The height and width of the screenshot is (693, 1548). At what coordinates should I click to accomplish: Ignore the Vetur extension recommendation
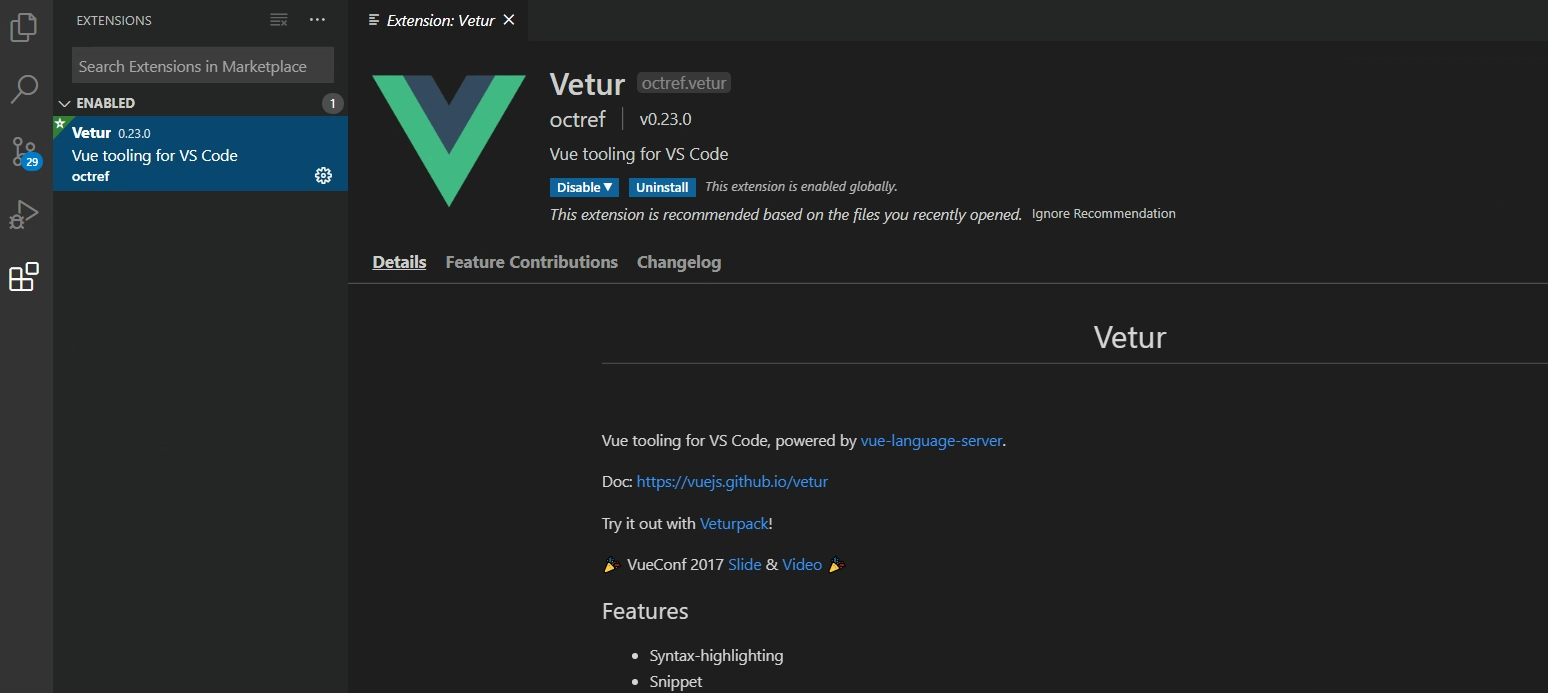(x=1103, y=213)
